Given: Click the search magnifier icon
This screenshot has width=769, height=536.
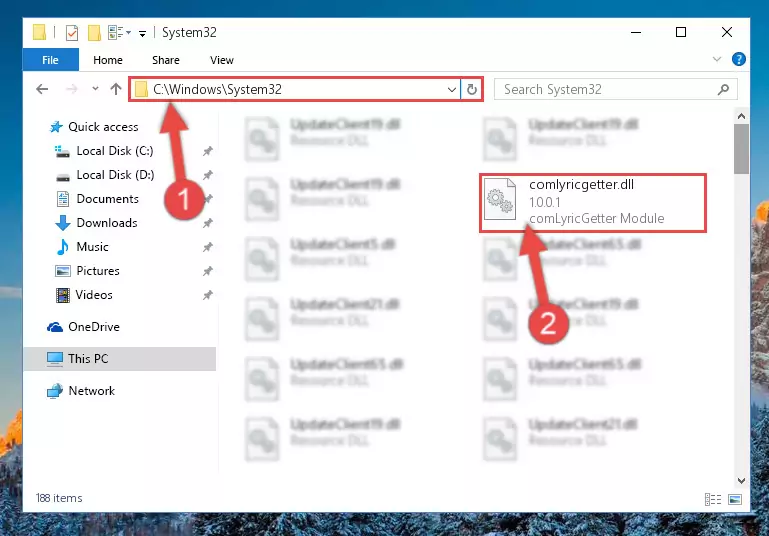Looking at the screenshot, I should click(x=723, y=90).
